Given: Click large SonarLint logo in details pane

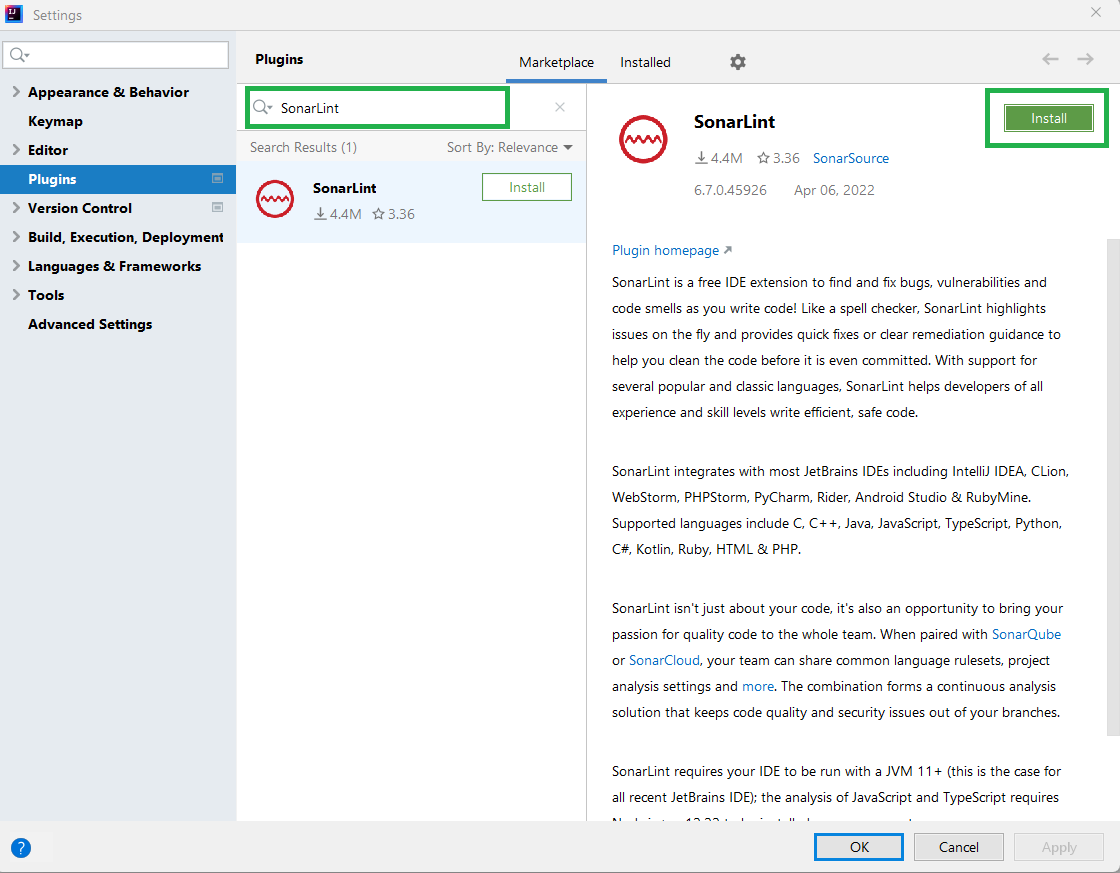Looking at the screenshot, I should click(643, 139).
